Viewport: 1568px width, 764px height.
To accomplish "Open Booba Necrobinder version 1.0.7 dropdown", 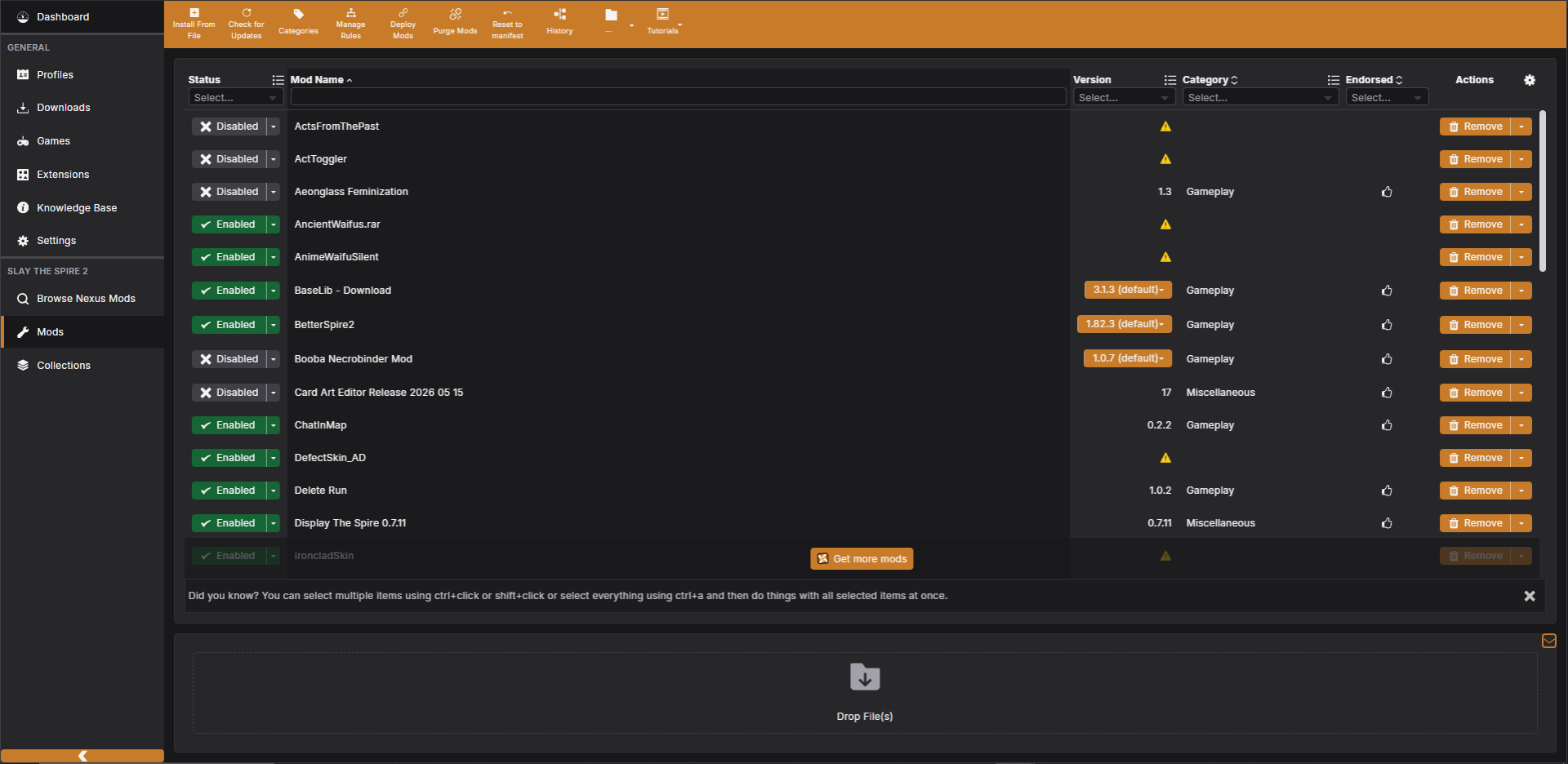I will [x=1128, y=358].
